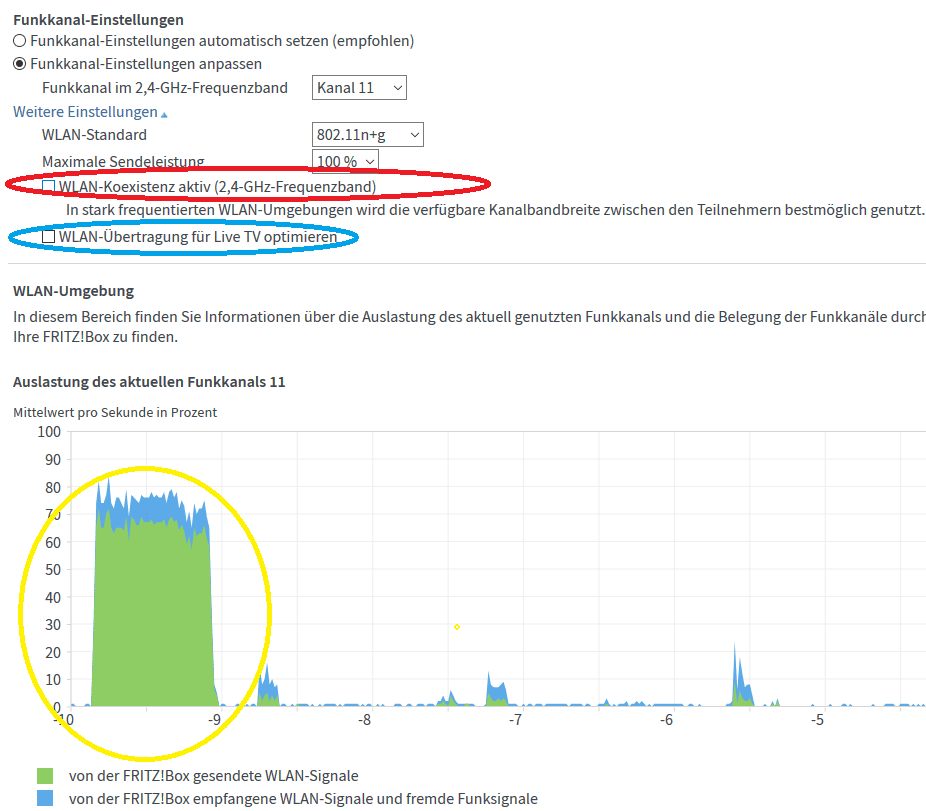
Task: Click the x-axis label -6 on the chart
Action: click(x=666, y=719)
